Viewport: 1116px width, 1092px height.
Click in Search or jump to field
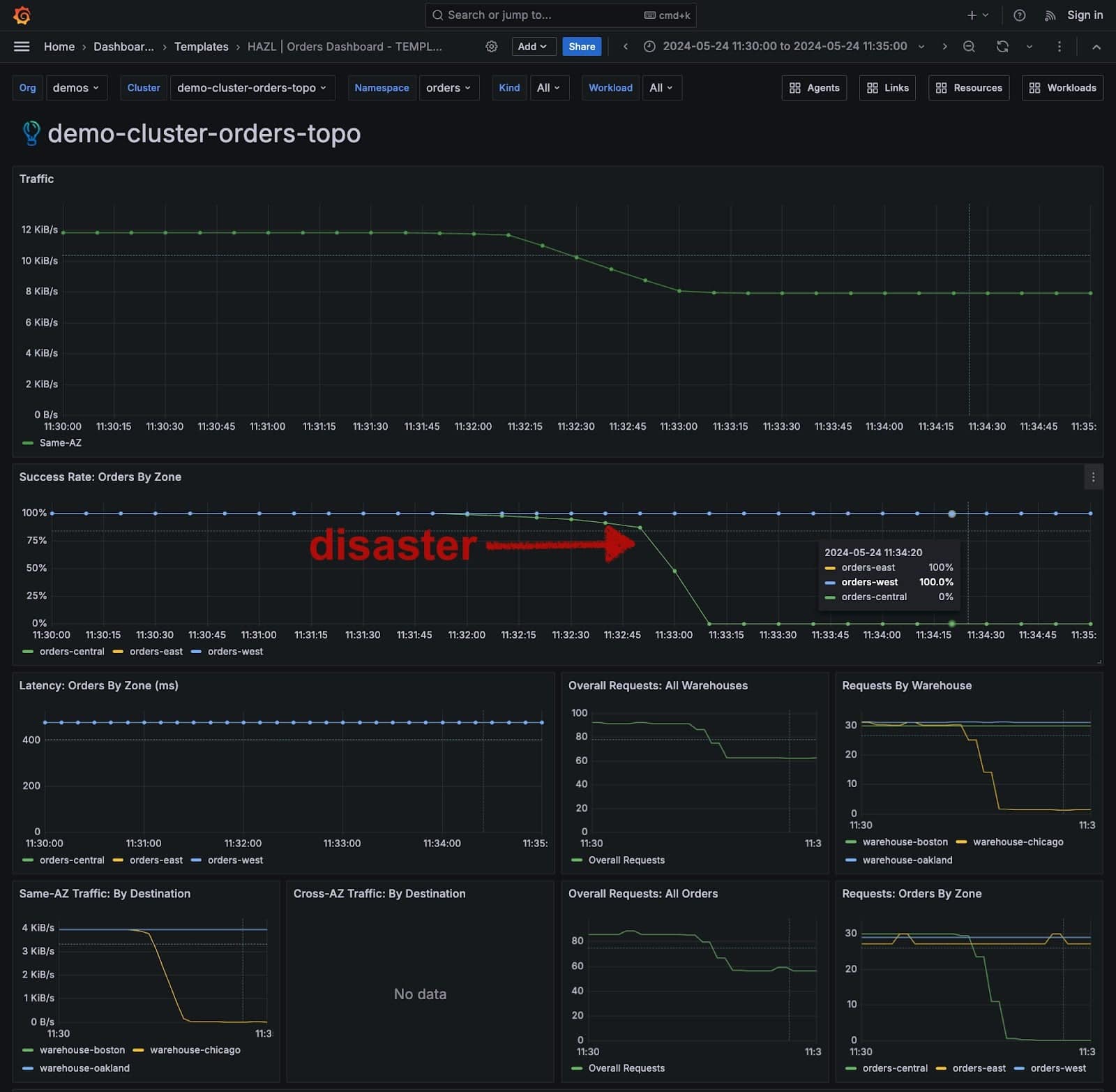(x=561, y=15)
